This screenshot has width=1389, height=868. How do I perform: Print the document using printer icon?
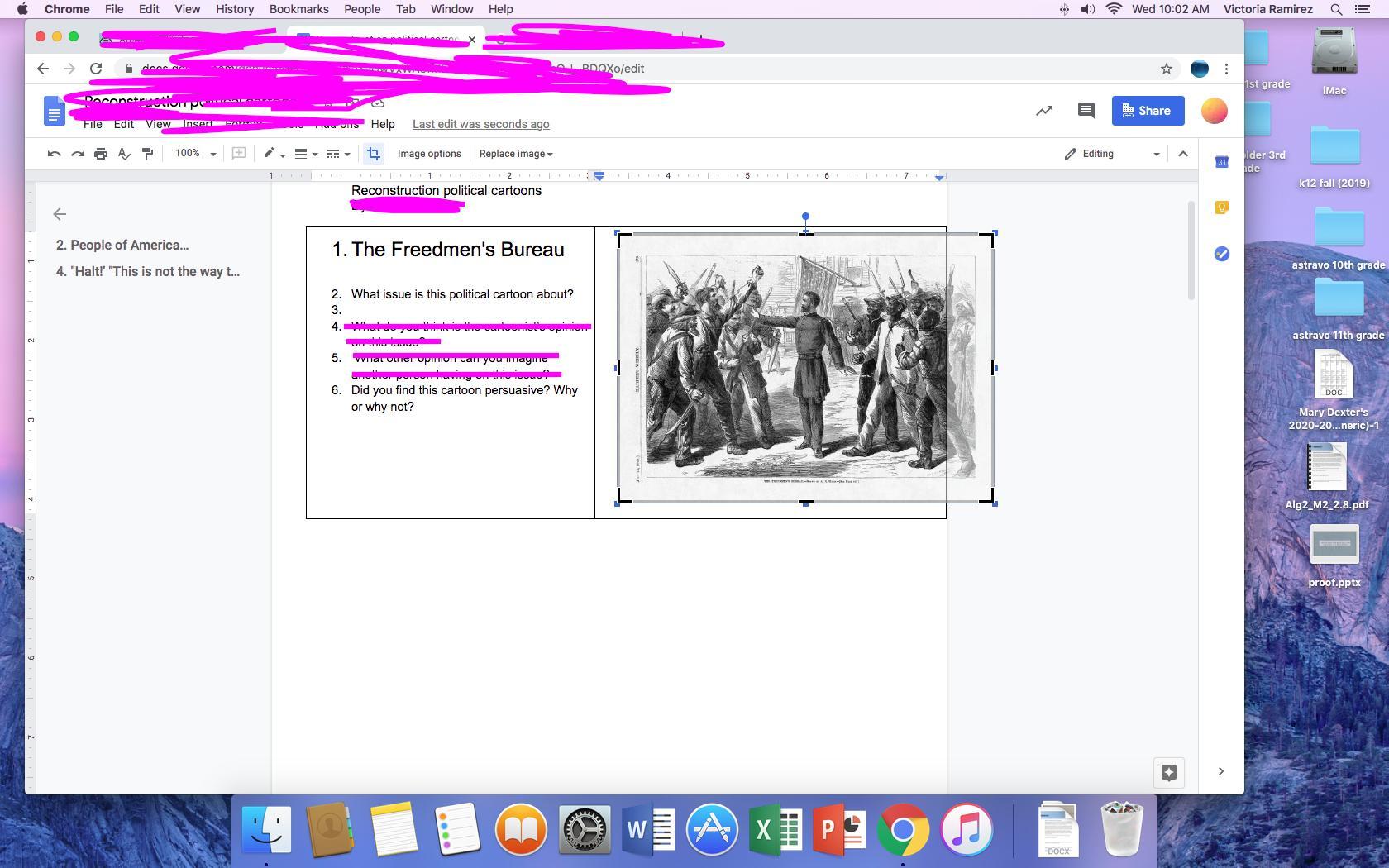(x=101, y=154)
